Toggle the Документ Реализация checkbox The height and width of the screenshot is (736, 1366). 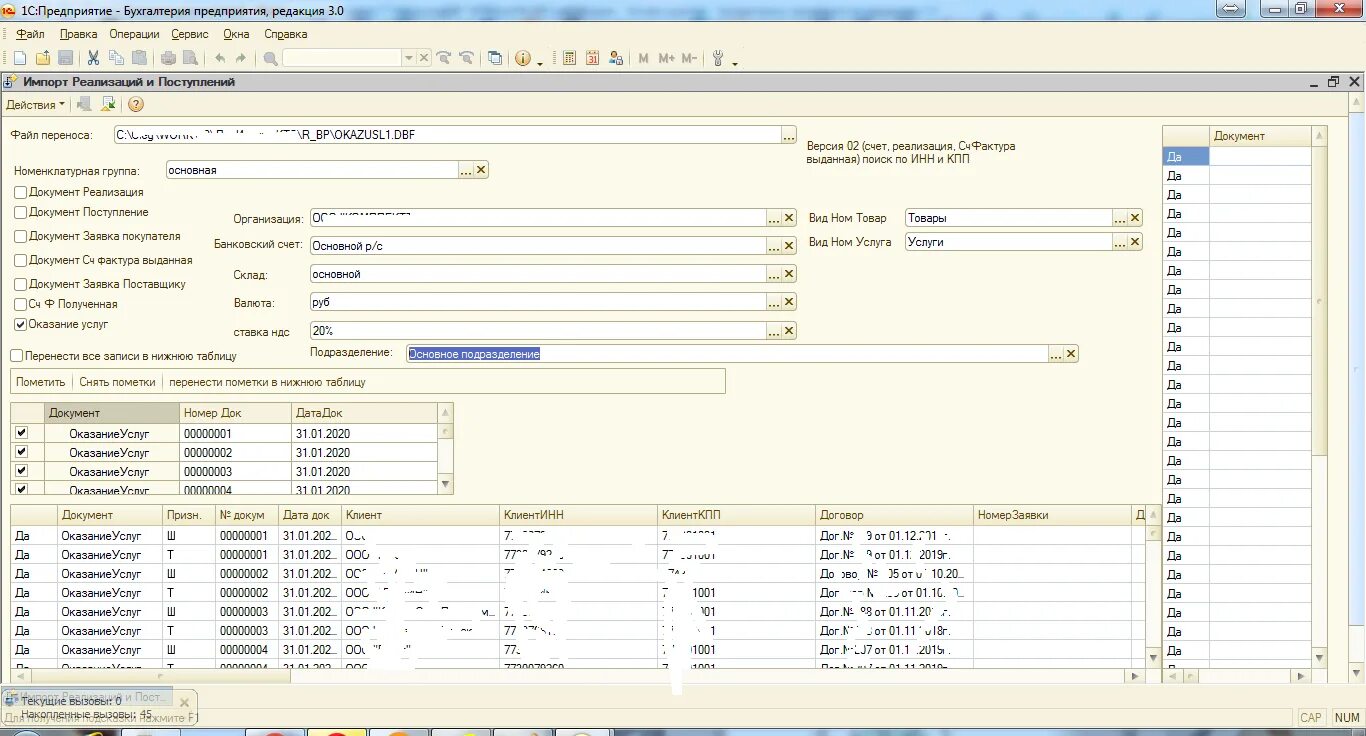pos(21,192)
